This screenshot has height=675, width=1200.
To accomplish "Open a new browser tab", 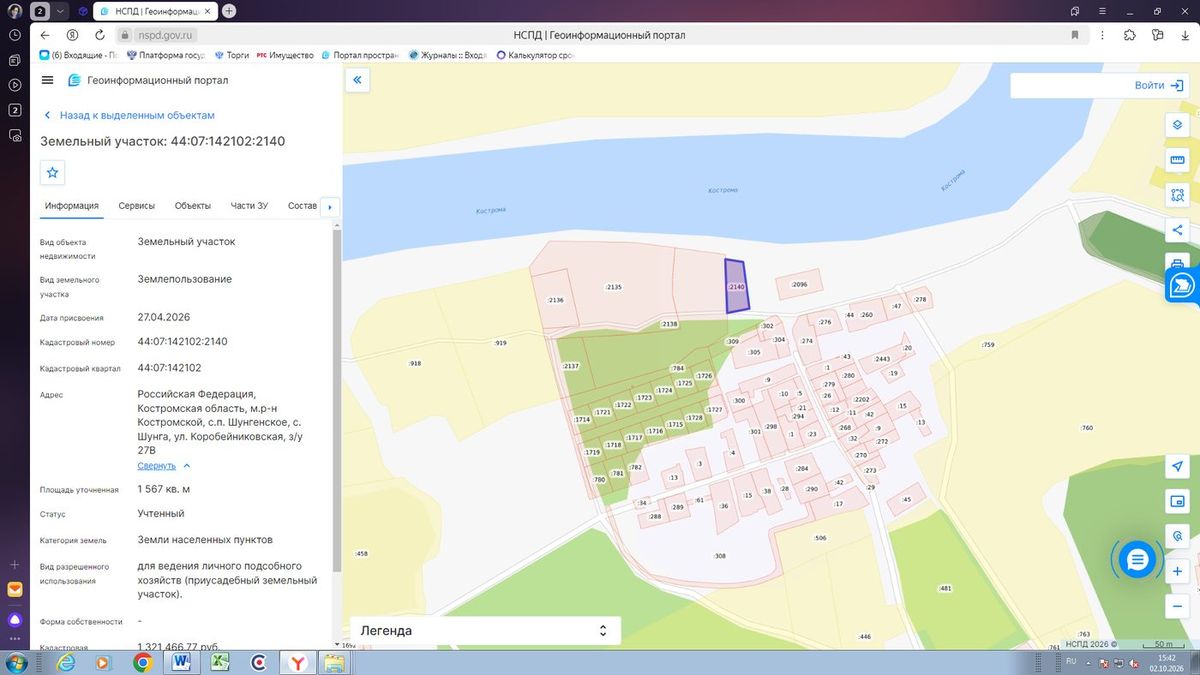I will click(x=229, y=11).
